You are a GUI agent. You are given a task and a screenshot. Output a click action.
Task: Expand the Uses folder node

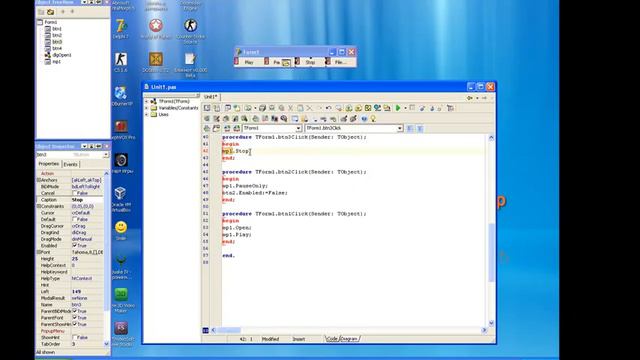pos(147,115)
